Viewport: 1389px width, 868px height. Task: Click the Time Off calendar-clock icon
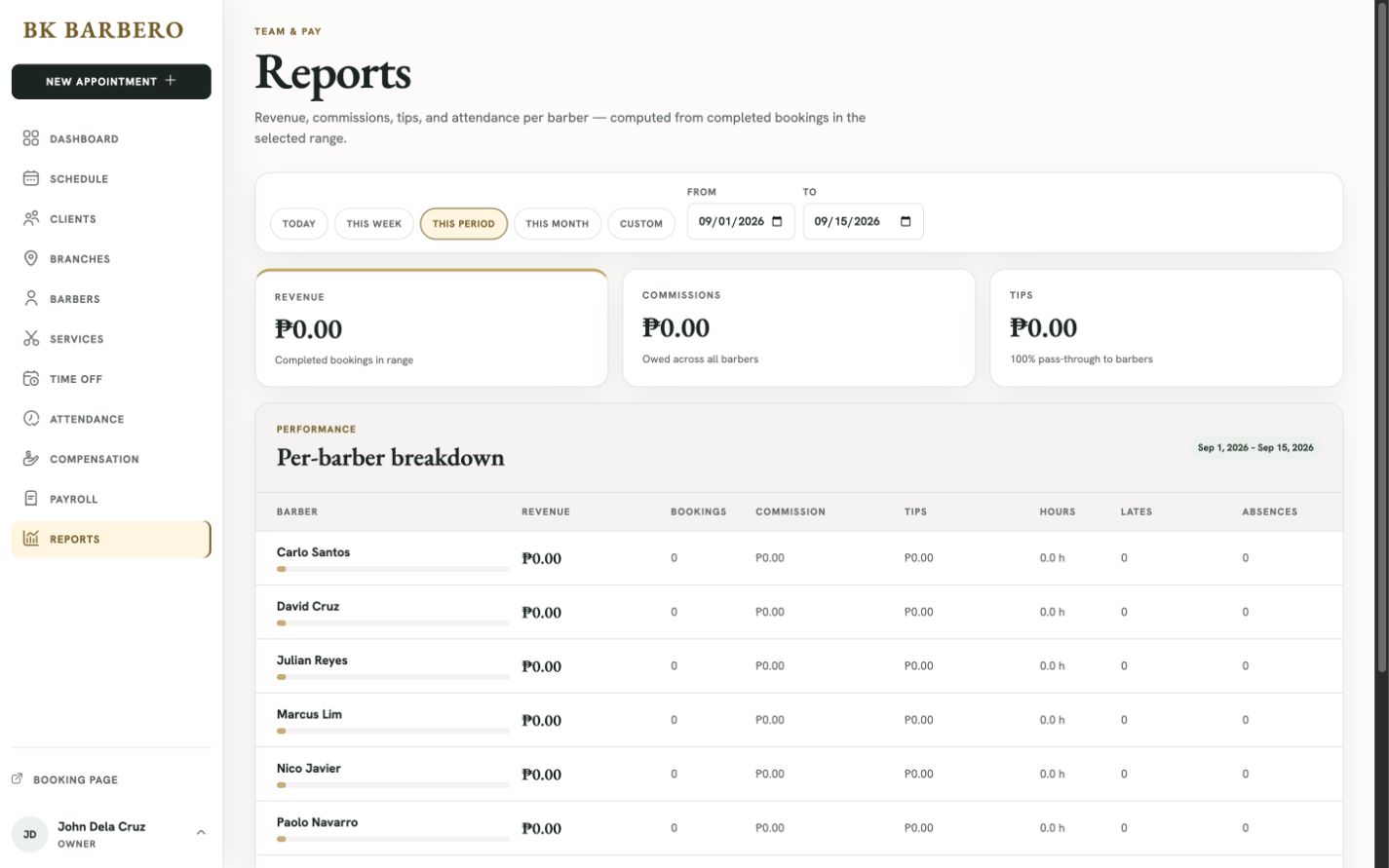(31, 378)
